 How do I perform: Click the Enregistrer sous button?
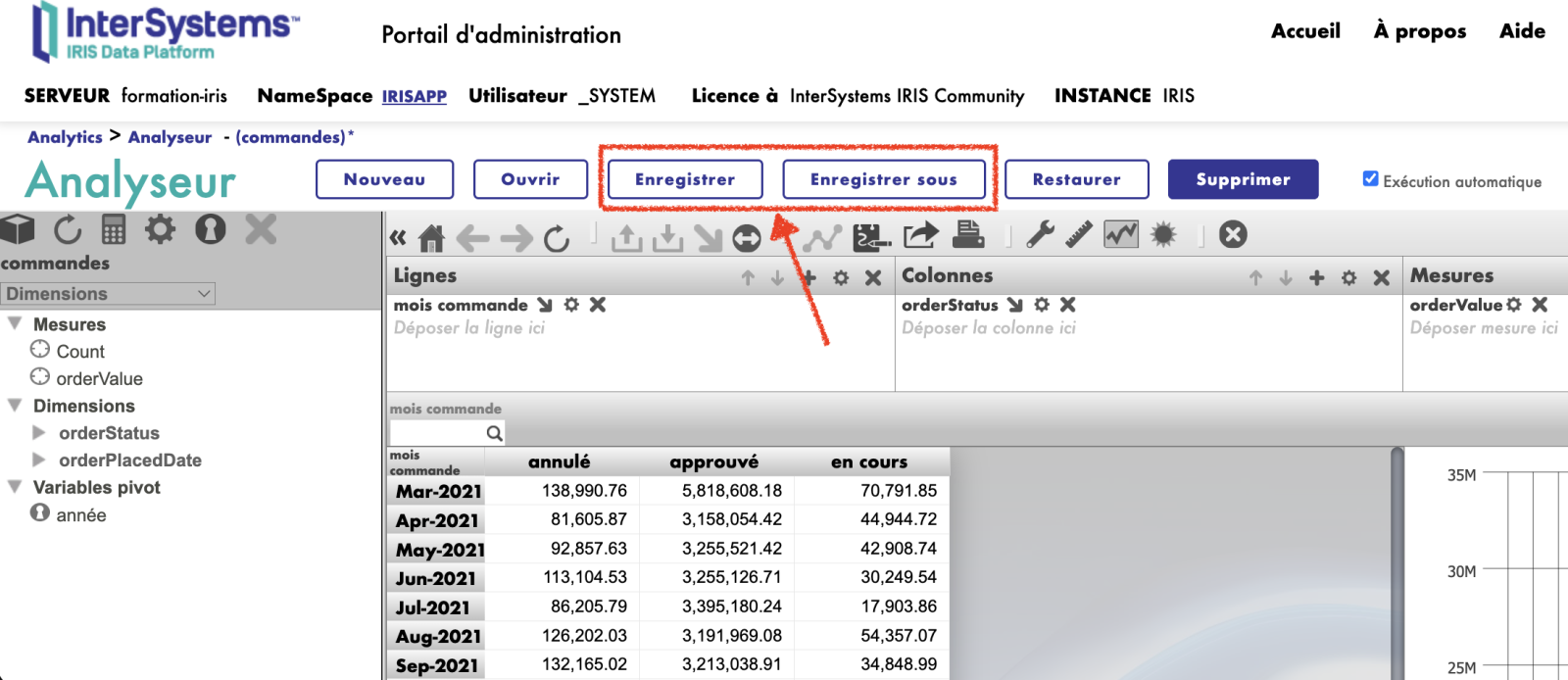tap(883, 179)
